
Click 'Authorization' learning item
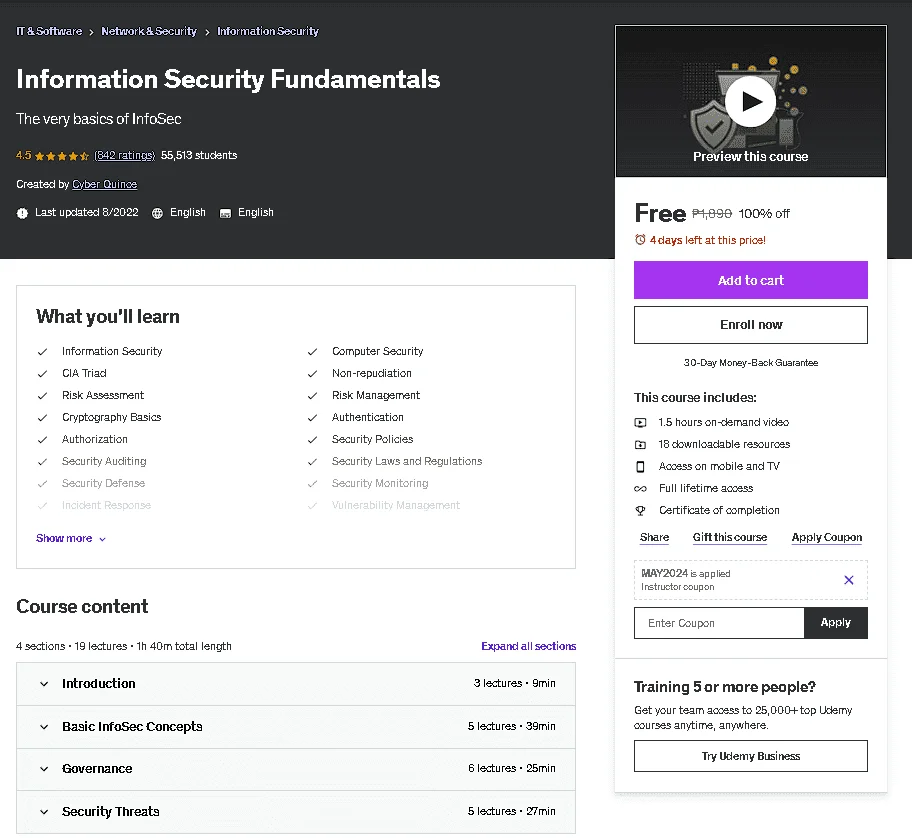95,440
